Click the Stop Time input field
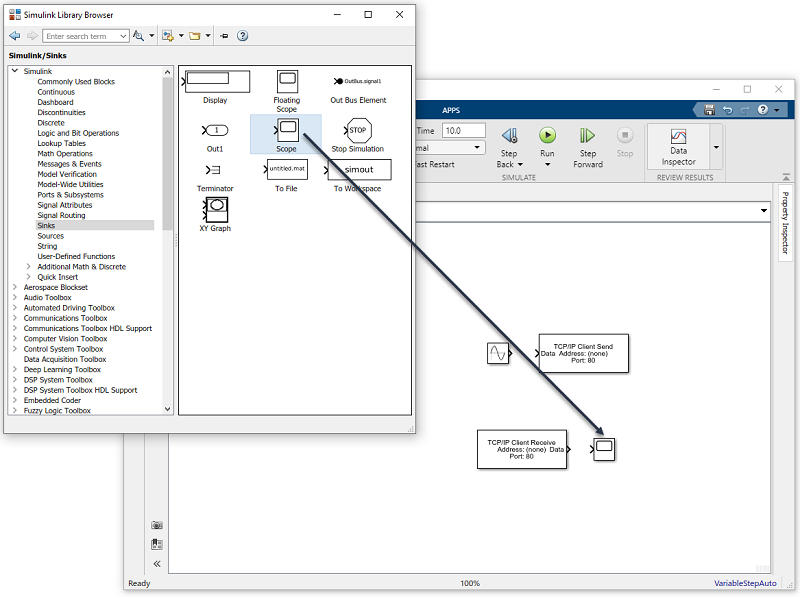800x597 pixels. coord(463,131)
